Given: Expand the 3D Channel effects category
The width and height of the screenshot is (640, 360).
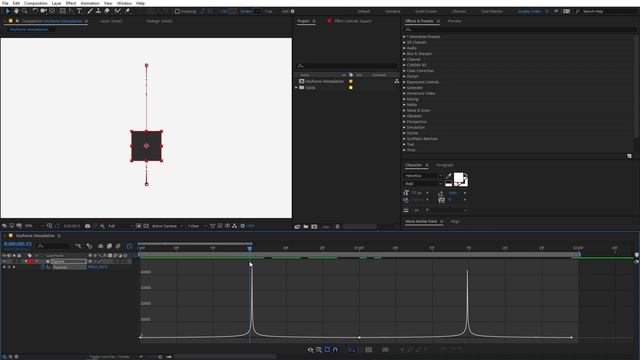Looking at the screenshot, I should 404,42.
